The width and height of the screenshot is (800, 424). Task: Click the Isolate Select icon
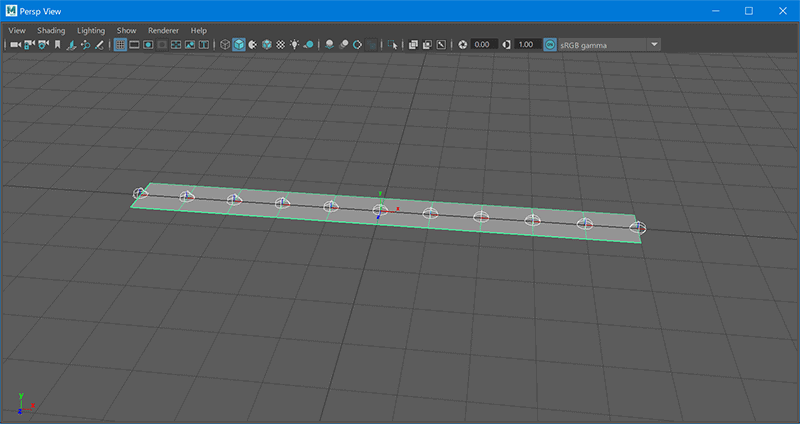[x=392, y=45]
